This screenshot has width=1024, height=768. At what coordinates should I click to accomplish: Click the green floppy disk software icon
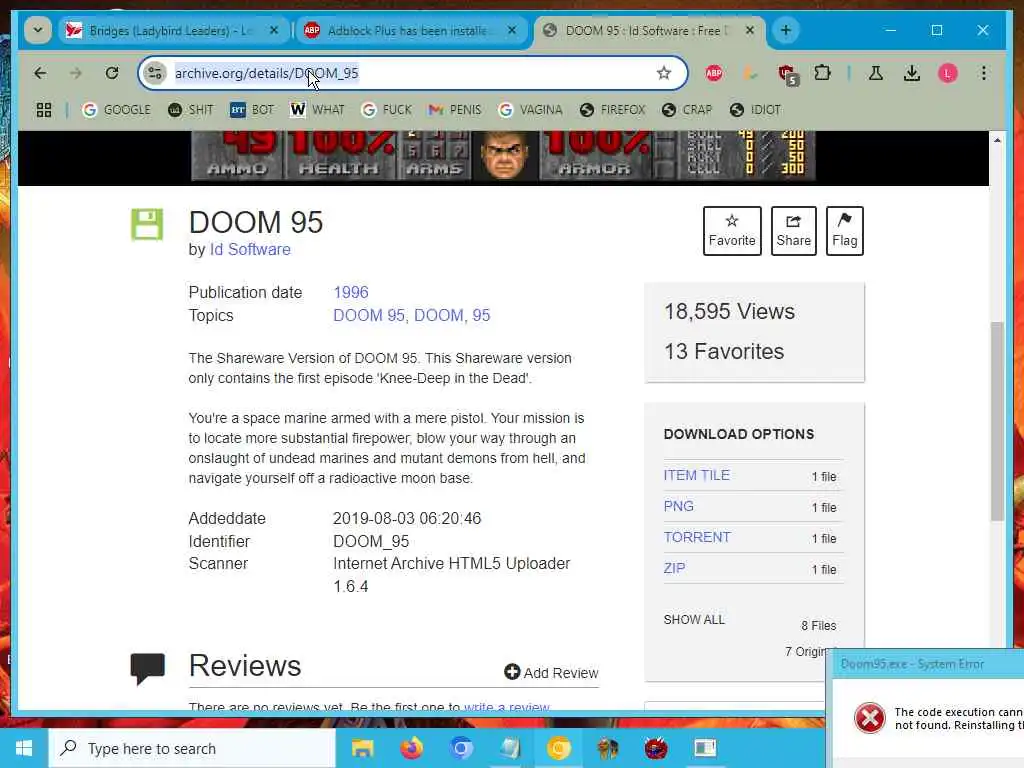[147, 225]
